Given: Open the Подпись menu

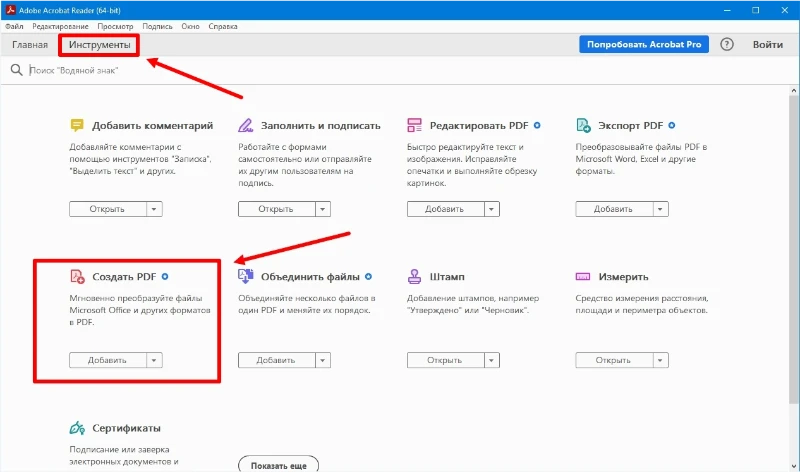Looking at the screenshot, I should (x=157, y=26).
